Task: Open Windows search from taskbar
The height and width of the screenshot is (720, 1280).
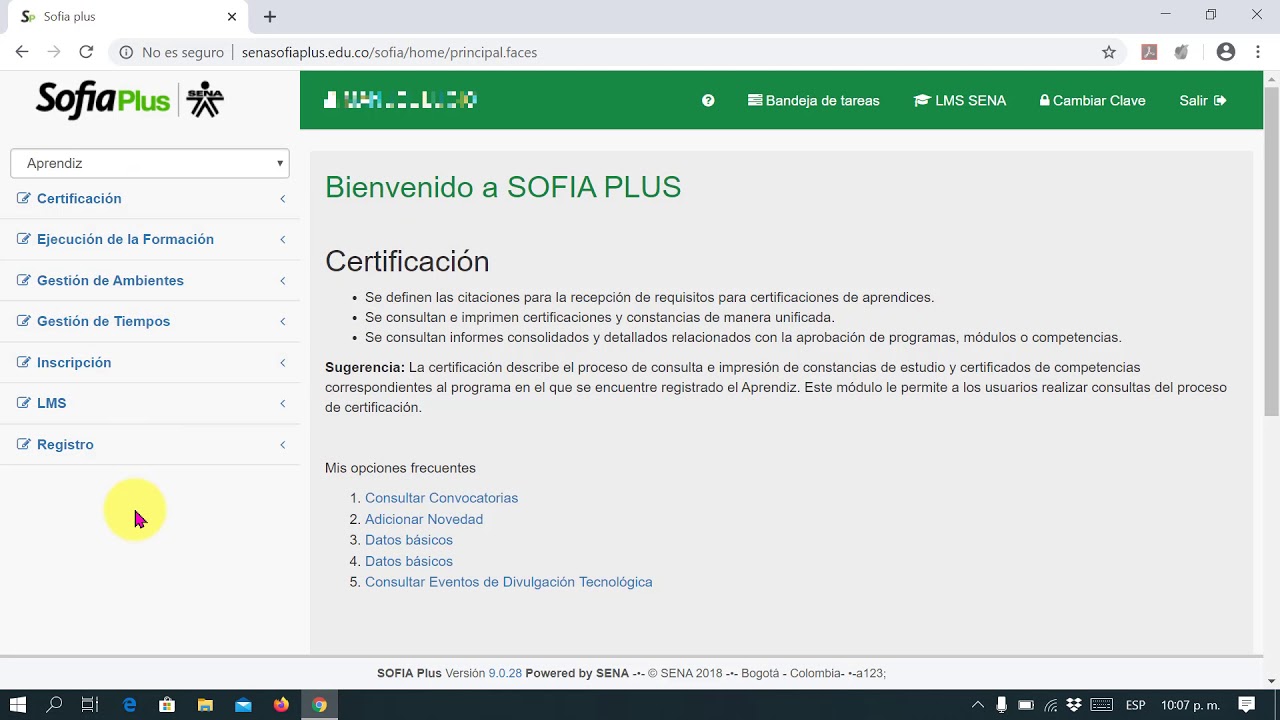Action: pyautogui.click(x=55, y=705)
